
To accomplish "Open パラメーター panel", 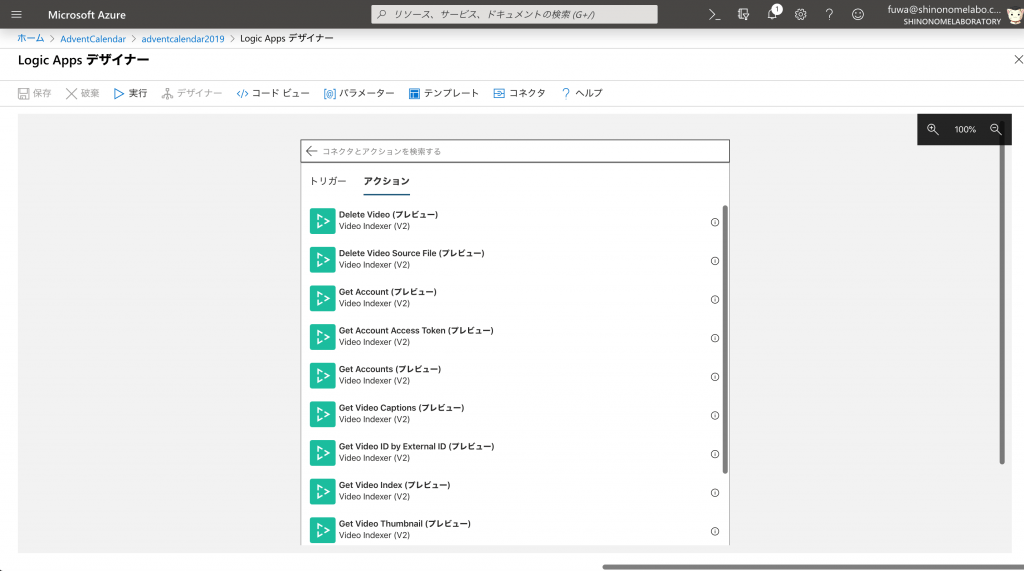I will 359,93.
